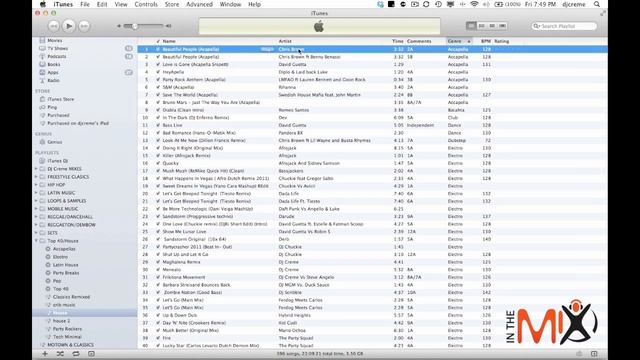
Task: Select Classics Remixed playlist
Action: [x=71, y=297]
